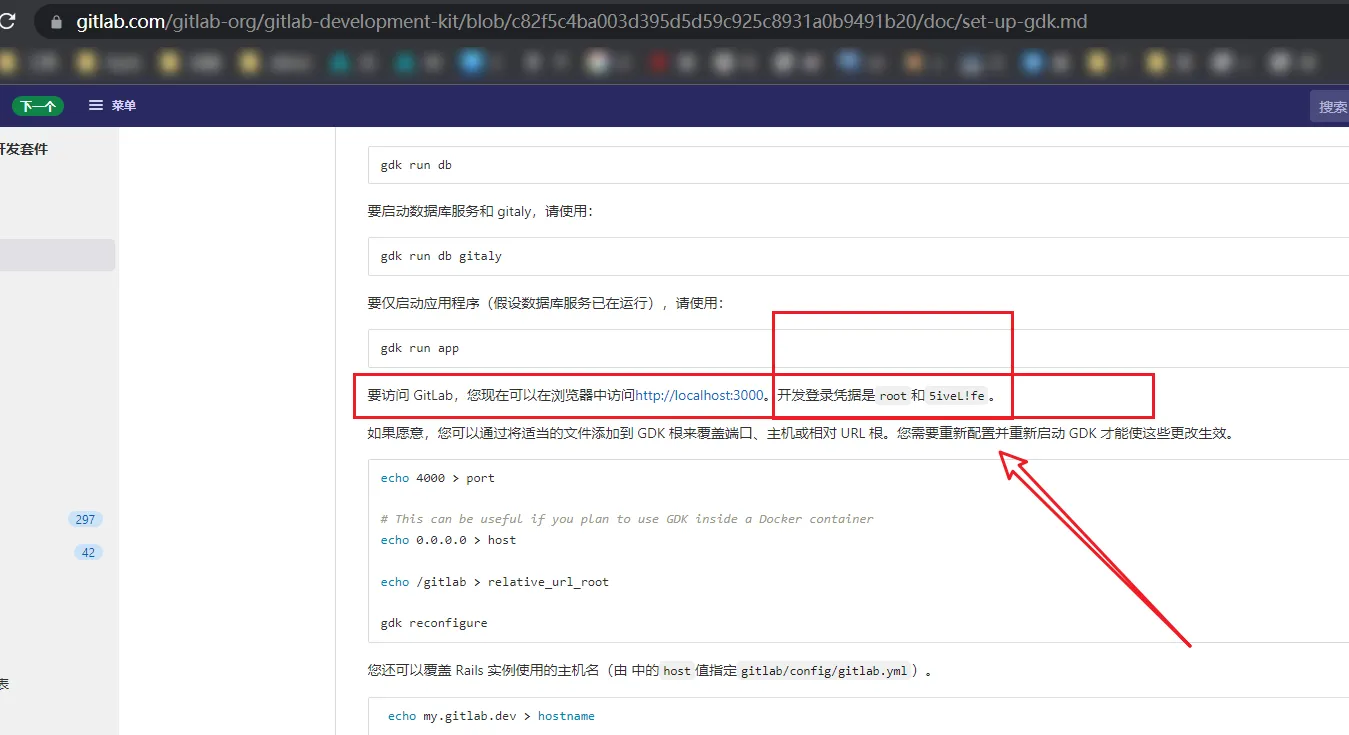Click the 'echo 4000 > port' line
1349x735 pixels.
pos(437,478)
